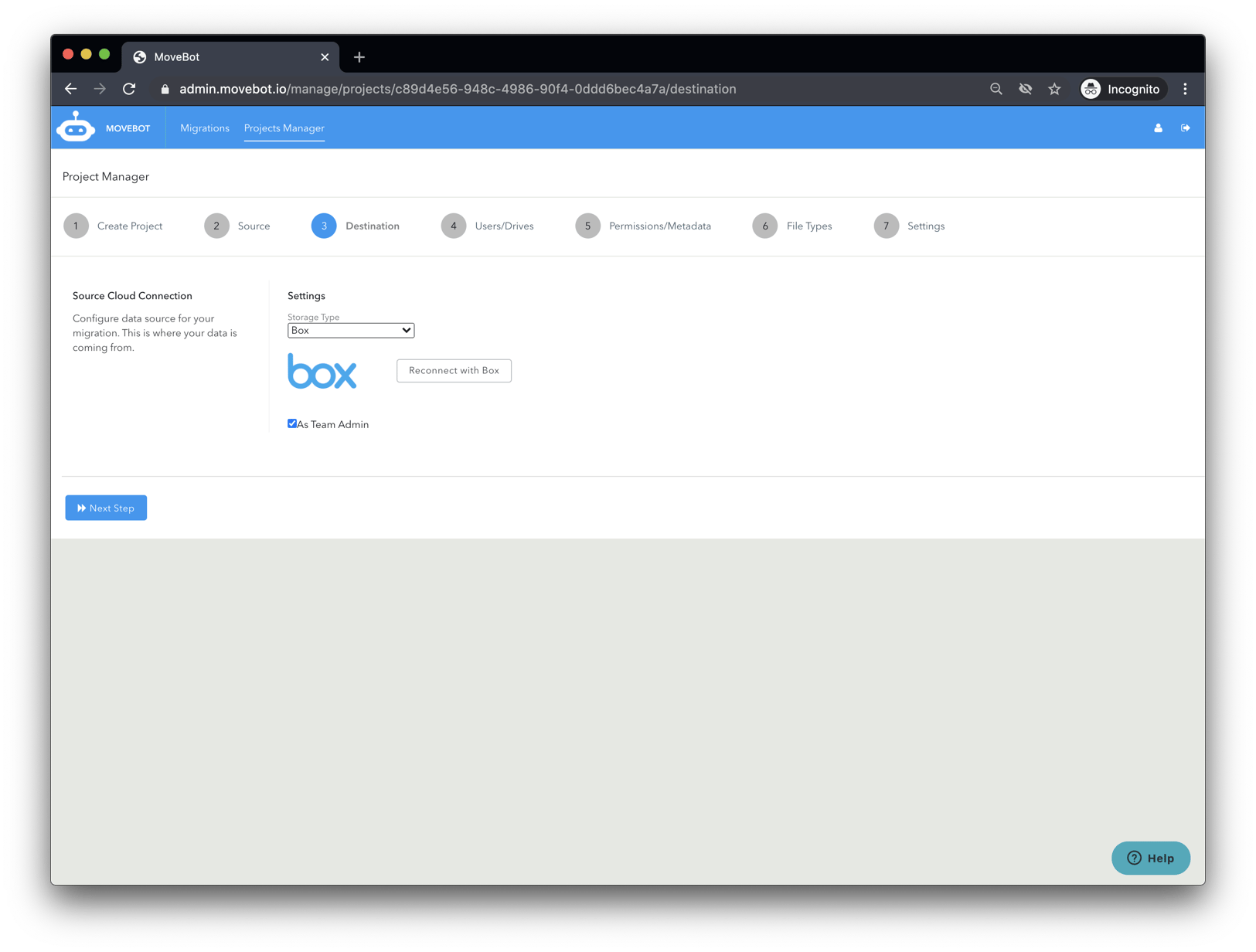Click step 3 Destination circle icon

(x=324, y=226)
